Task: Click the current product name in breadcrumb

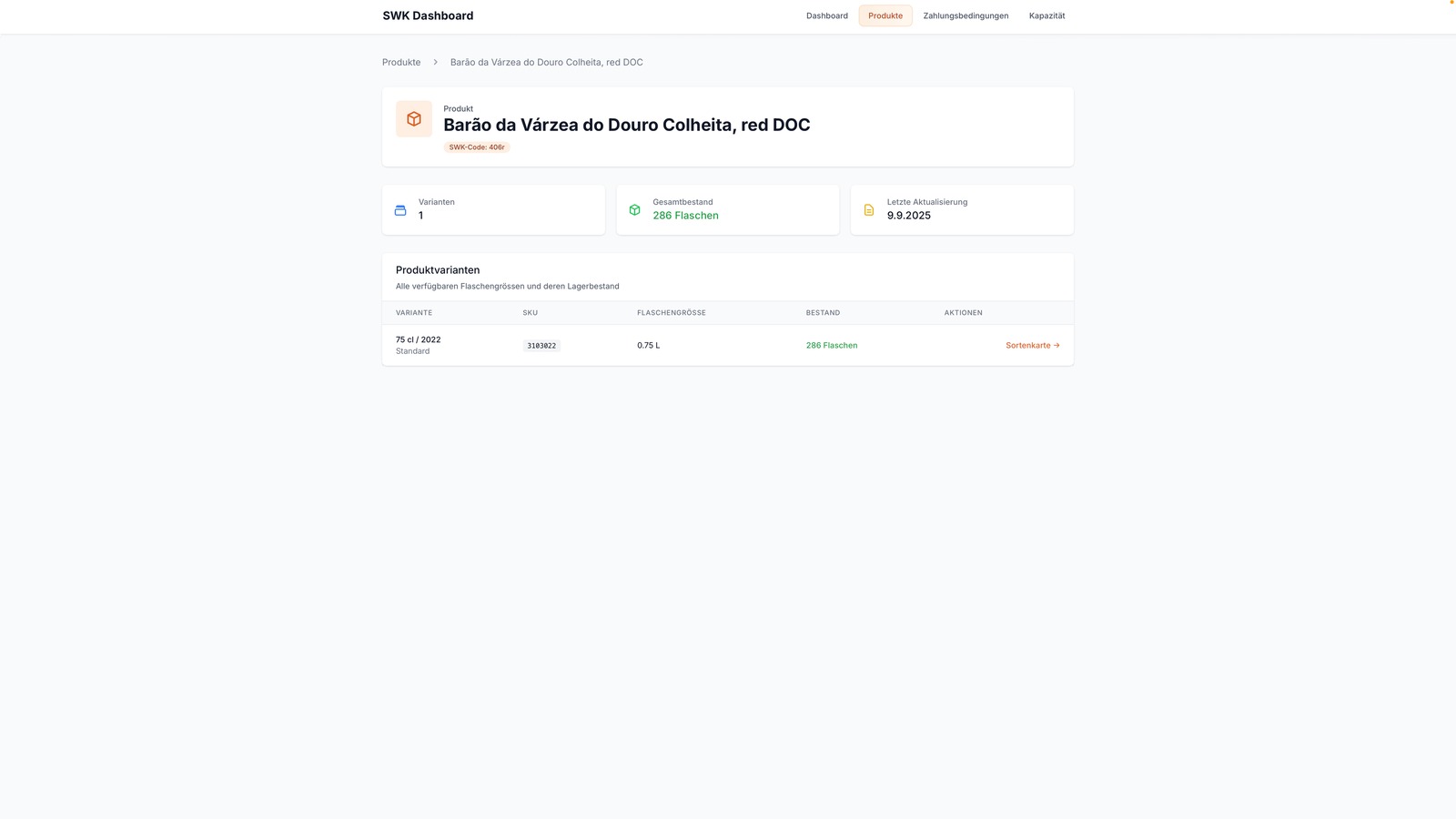Action: (547, 62)
